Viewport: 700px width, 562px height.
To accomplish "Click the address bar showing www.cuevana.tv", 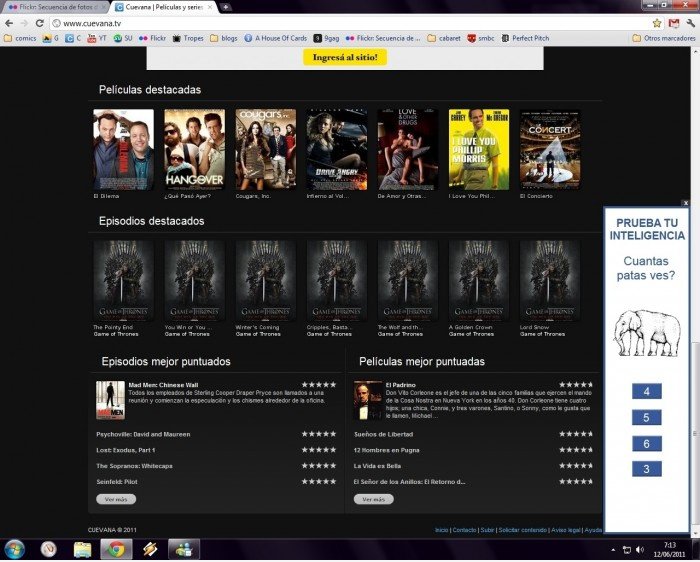I will pyautogui.click(x=350, y=23).
